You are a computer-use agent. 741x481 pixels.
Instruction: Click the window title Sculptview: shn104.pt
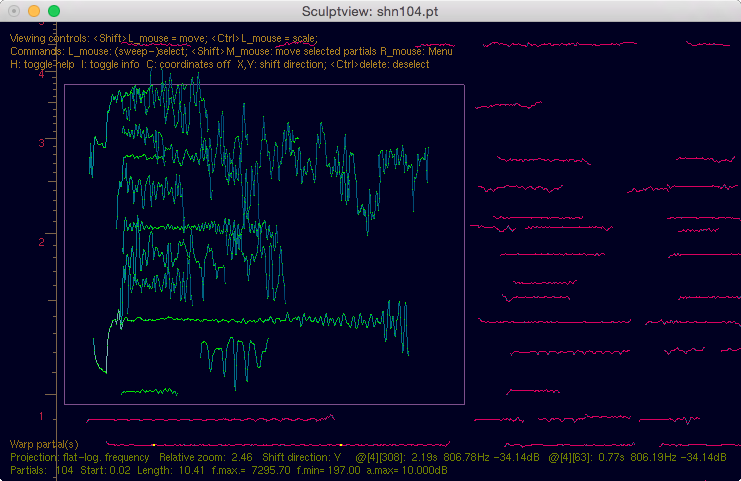(x=370, y=10)
